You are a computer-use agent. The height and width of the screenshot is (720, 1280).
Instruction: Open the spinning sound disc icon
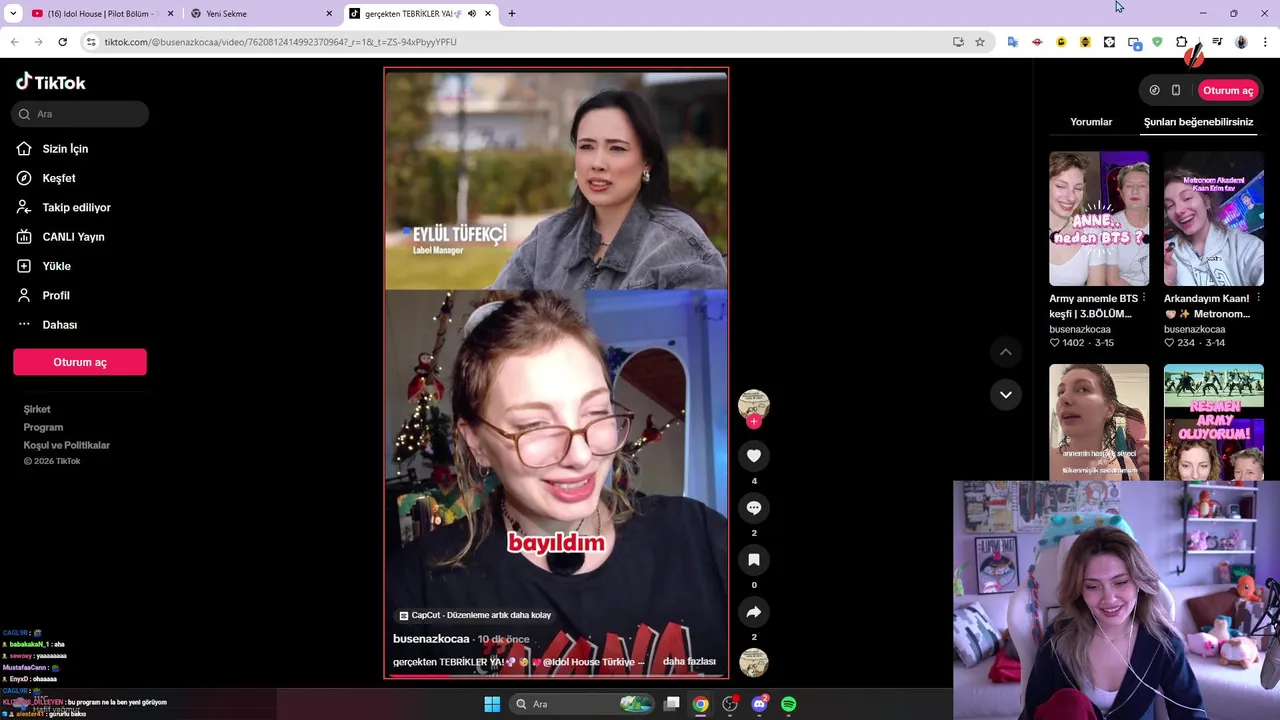click(x=754, y=662)
